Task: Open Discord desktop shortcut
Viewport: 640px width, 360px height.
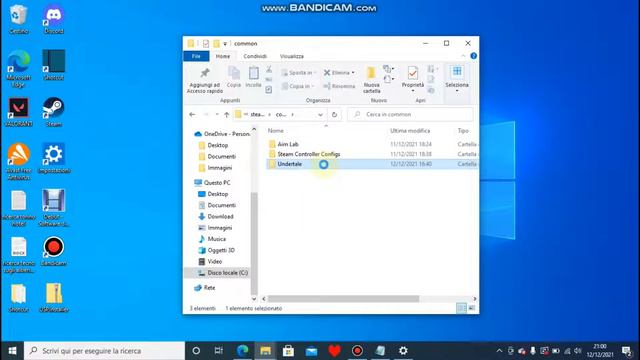Action: click(53, 19)
